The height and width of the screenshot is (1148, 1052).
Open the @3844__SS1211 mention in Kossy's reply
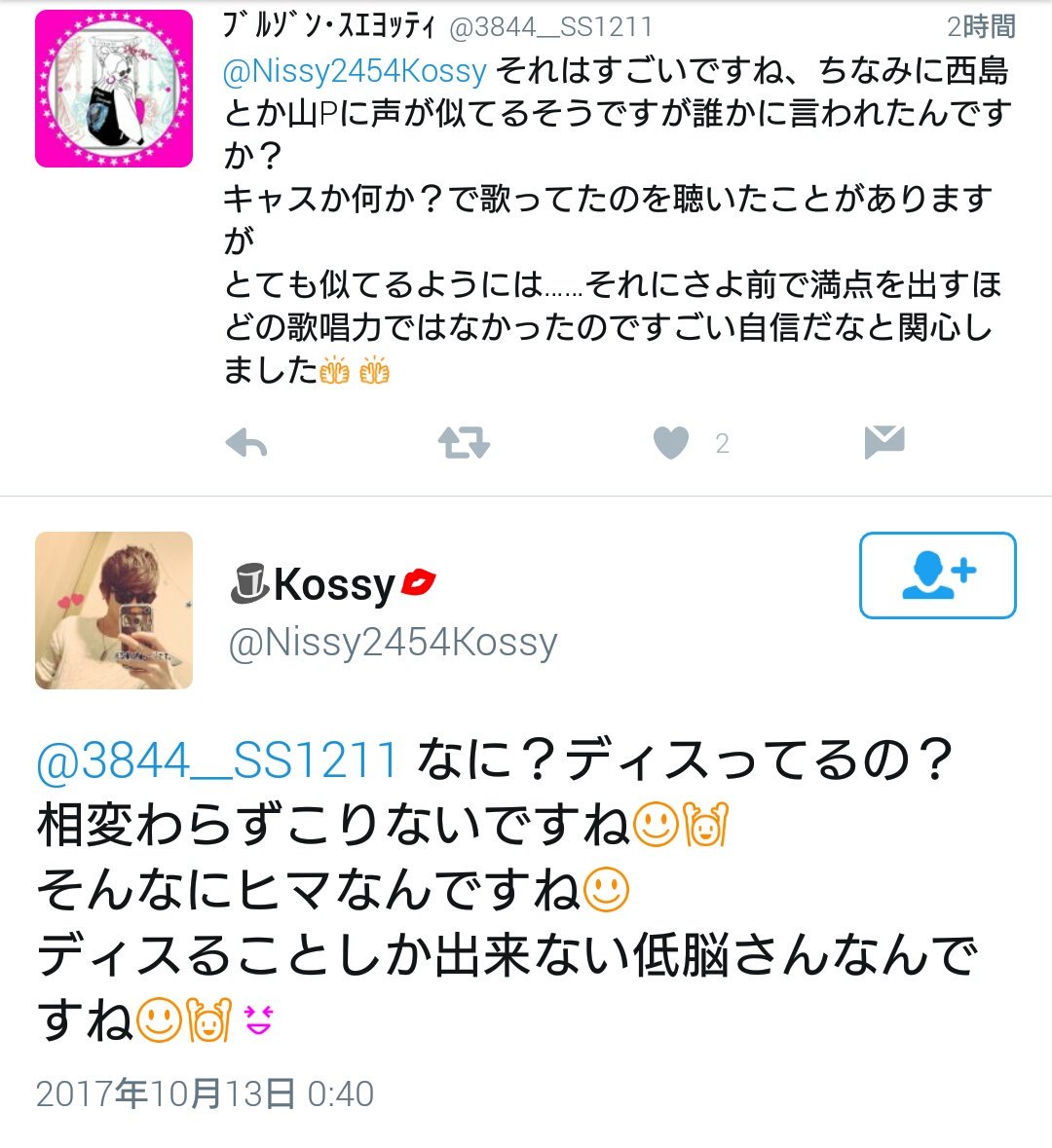click(x=217, y=759)
